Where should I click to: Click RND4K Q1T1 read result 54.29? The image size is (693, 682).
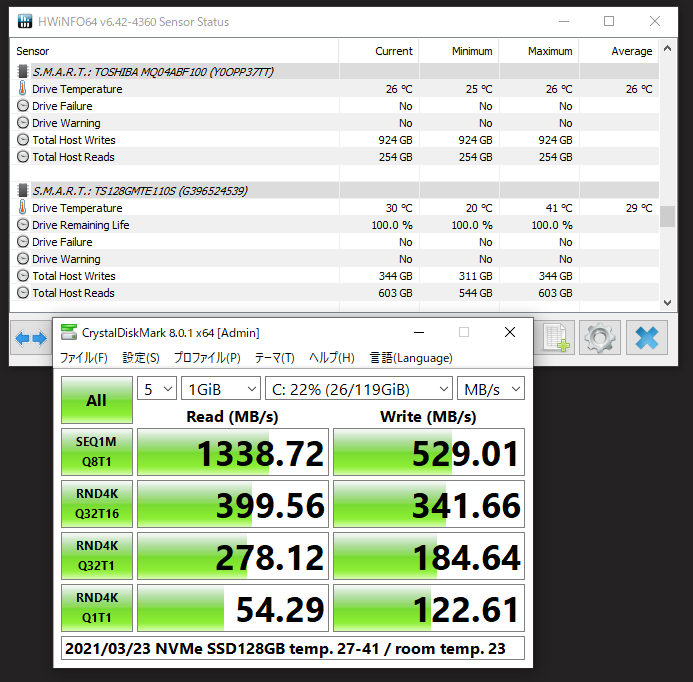pos(233,608)
